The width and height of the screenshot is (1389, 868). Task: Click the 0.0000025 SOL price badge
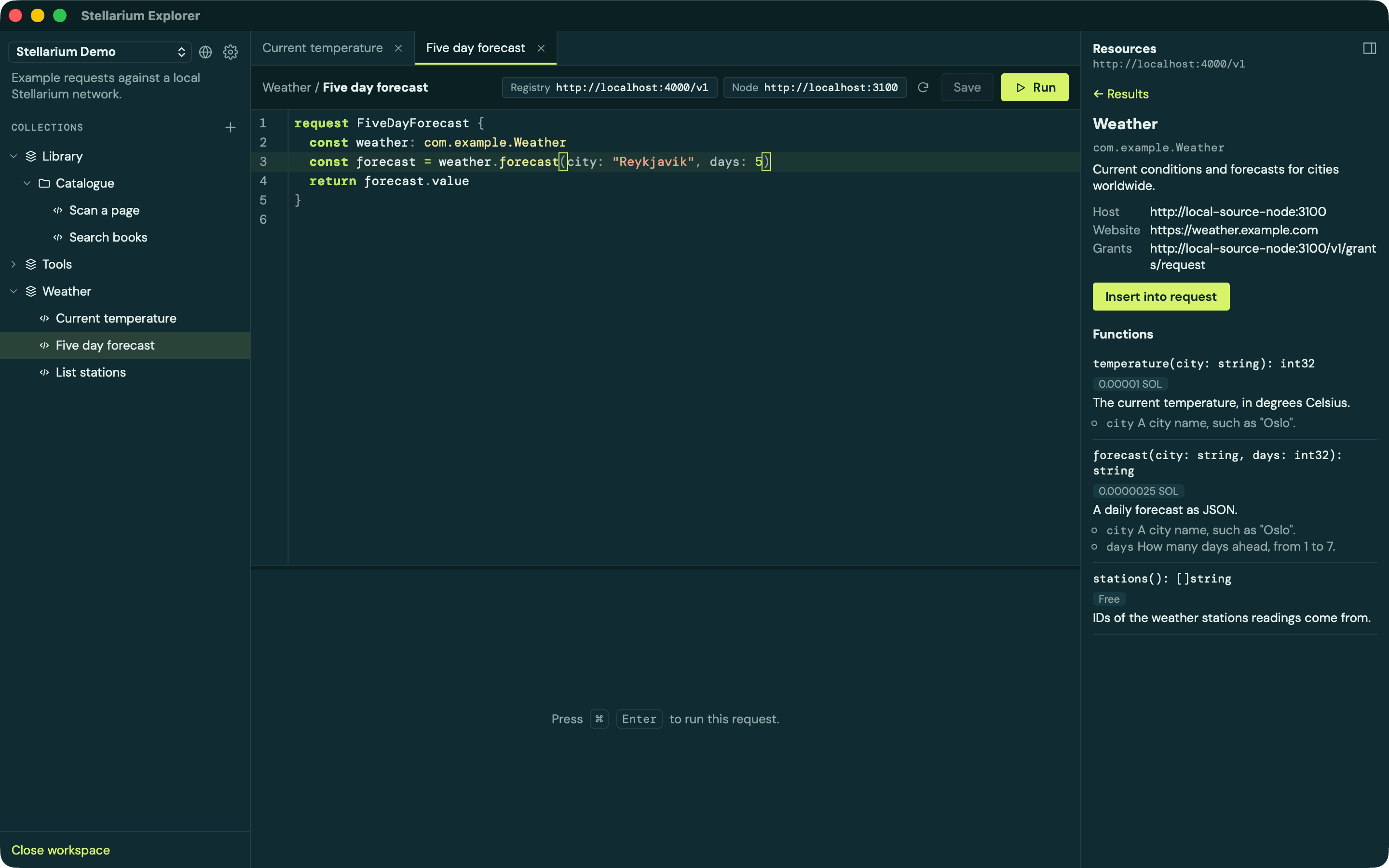pos(1138,491)
